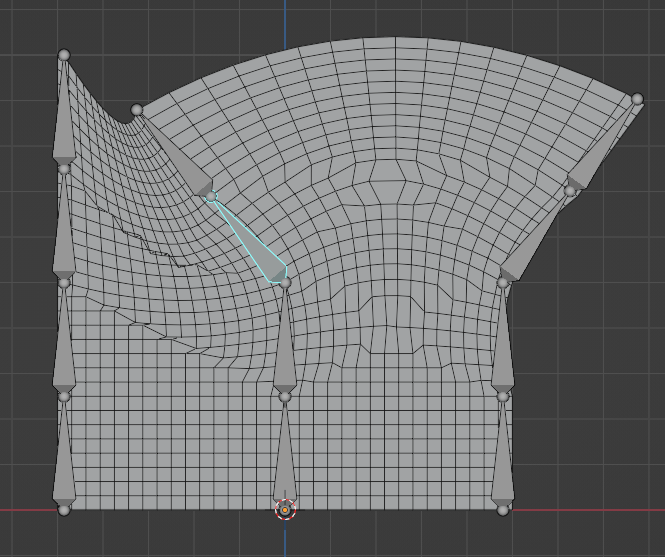Select the bottom bone of the middle chain
Screen dimensions: 665x557
285,462
